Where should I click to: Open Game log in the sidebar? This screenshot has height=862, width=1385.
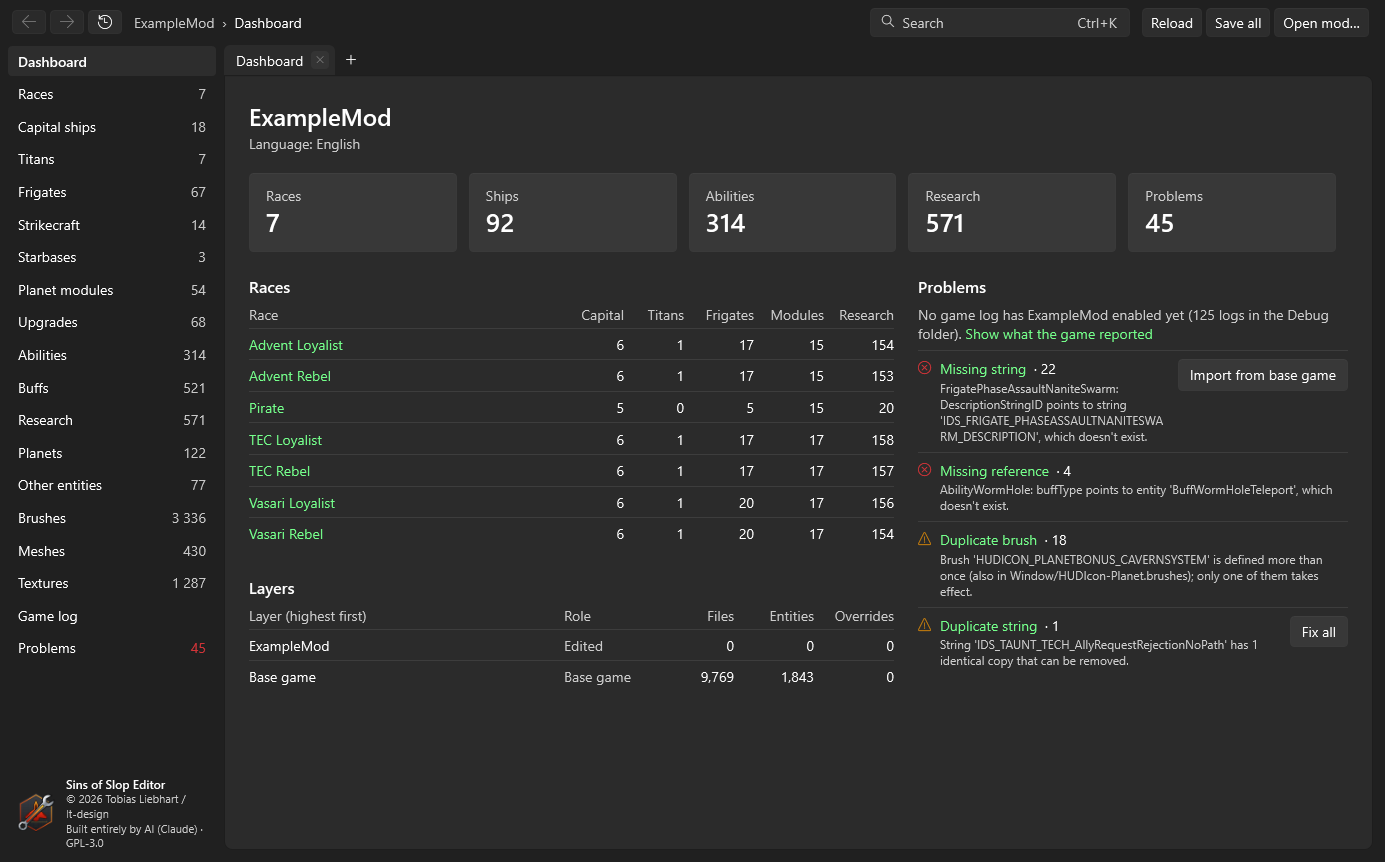coord(112,616)
